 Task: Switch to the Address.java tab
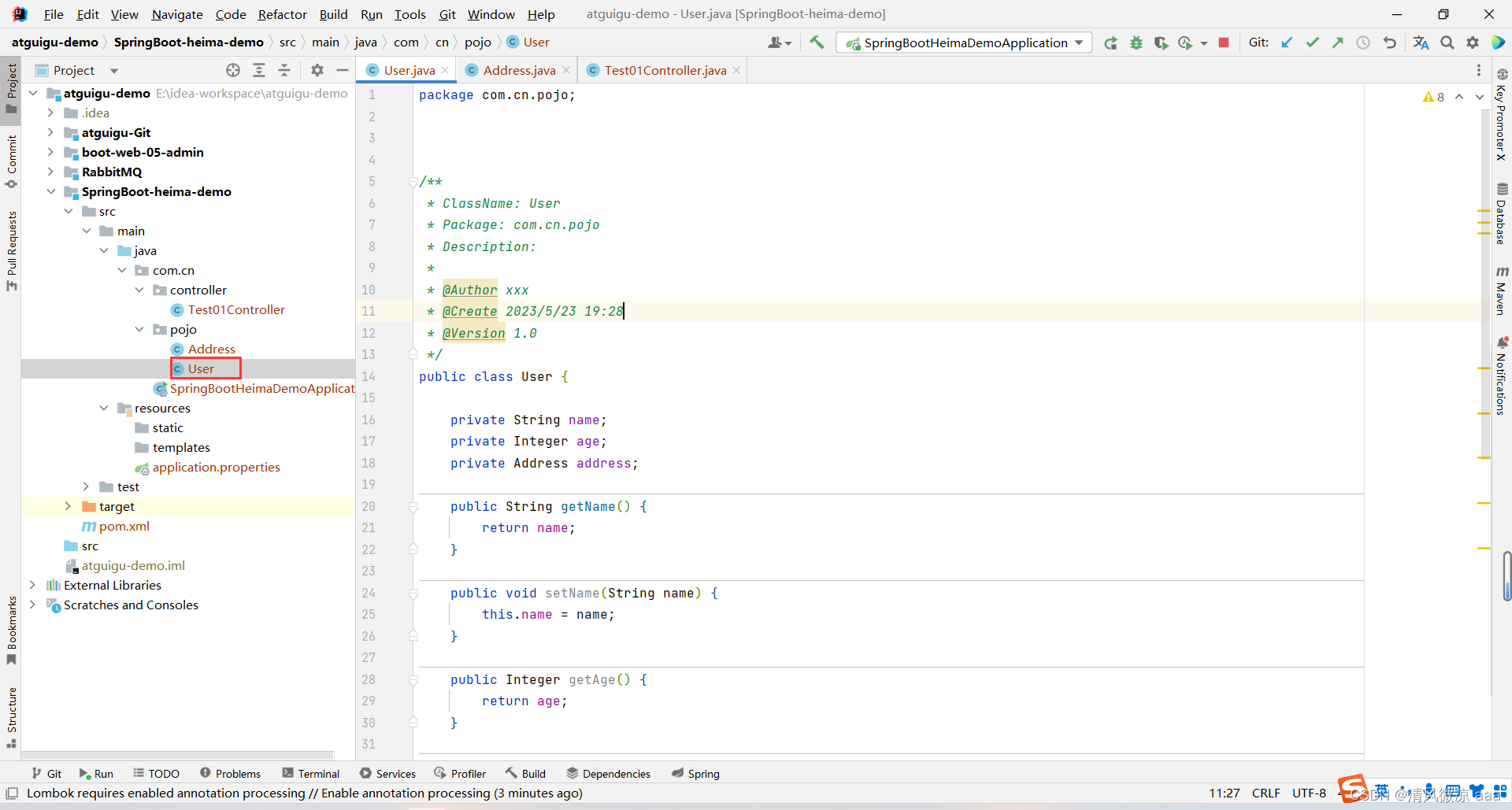tap(519, 70)
